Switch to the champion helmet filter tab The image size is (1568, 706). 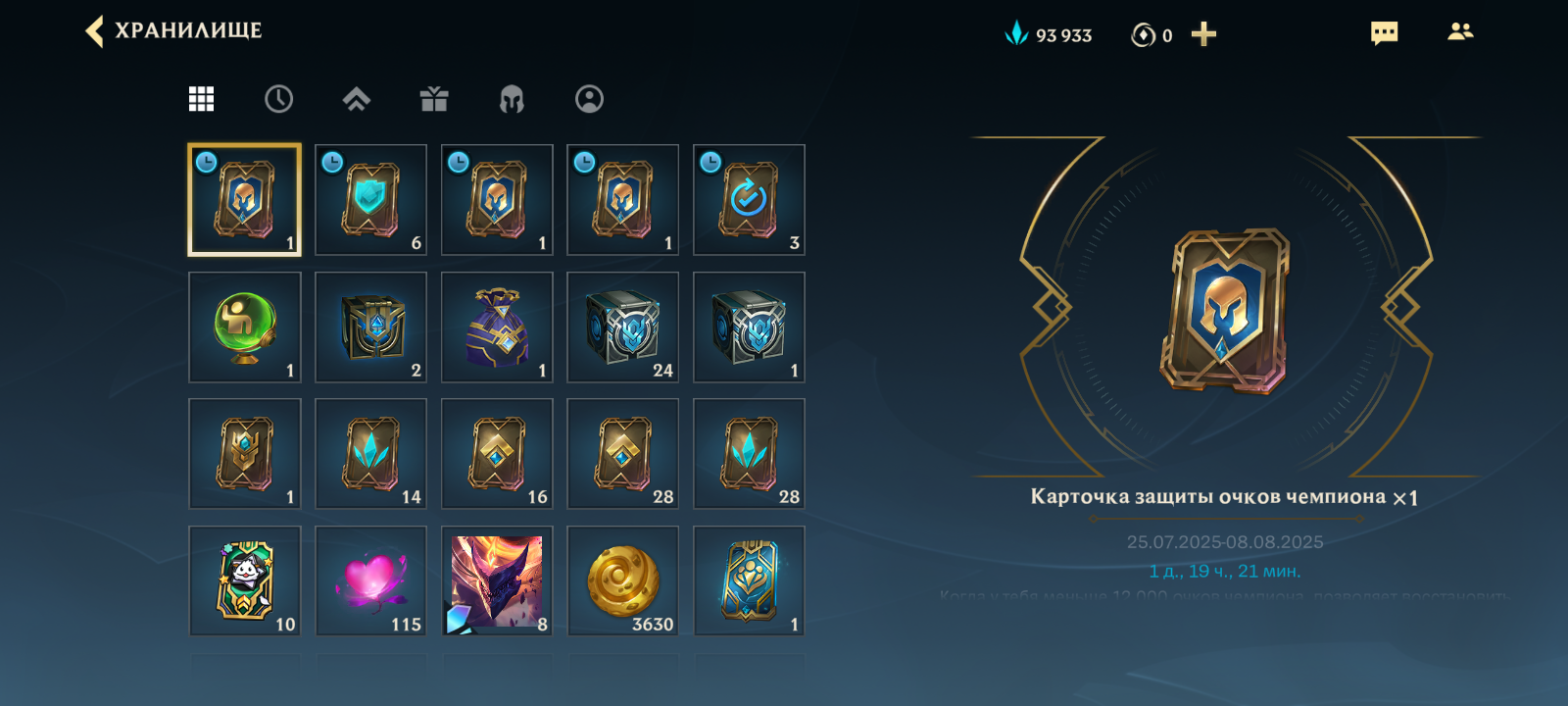[x=512, y=99]
